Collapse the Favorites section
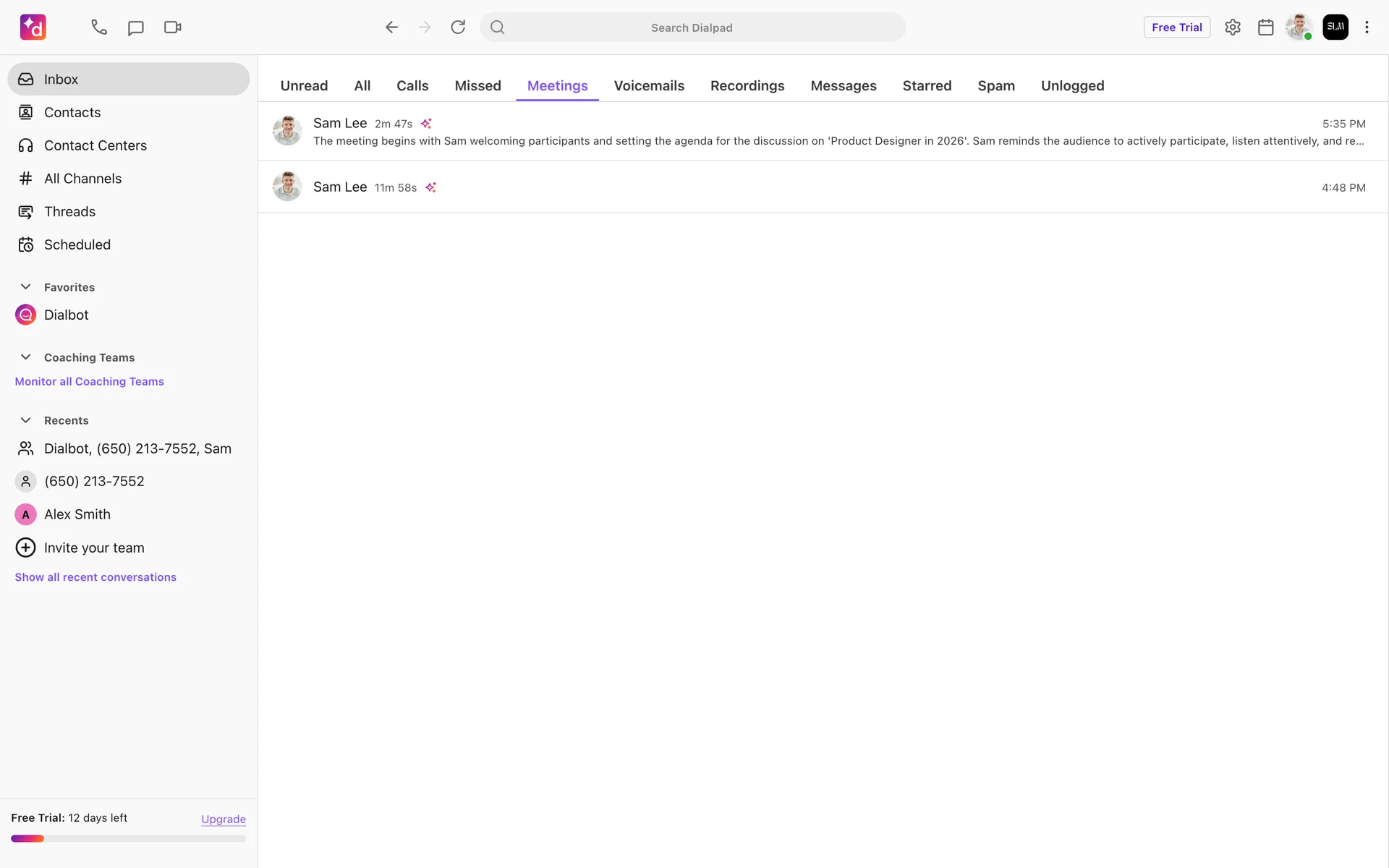The width and height of the screenshot is (1389, 868). (25, 287)
